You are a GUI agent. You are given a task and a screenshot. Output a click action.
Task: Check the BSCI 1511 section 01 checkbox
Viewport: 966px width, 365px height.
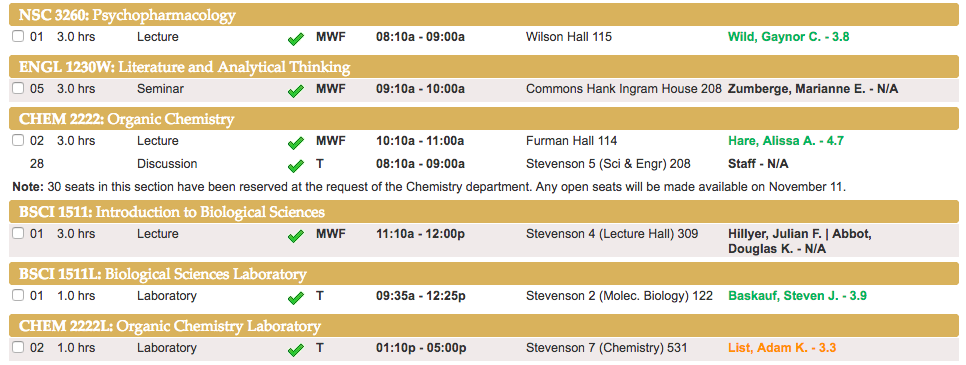18,233
